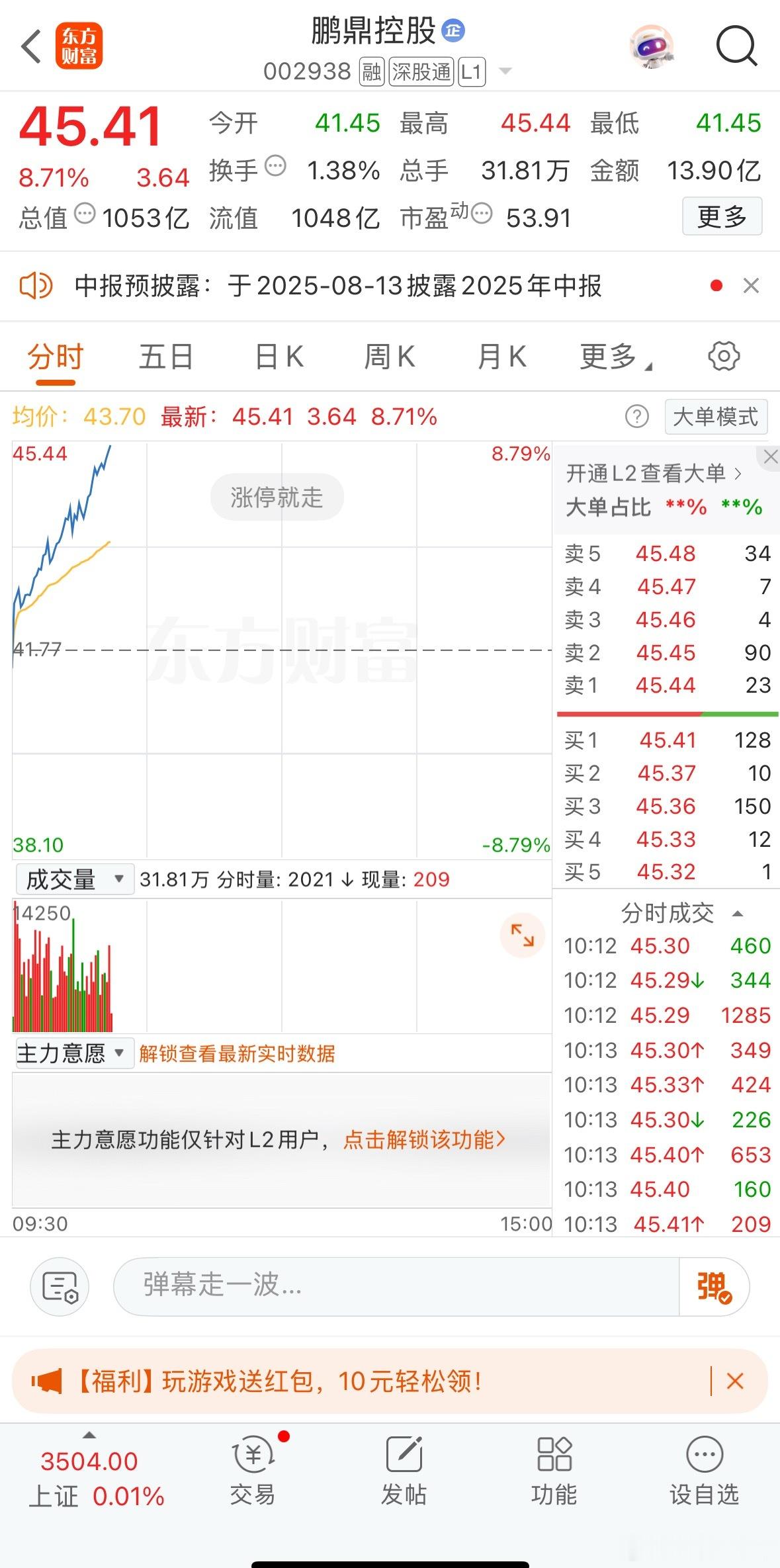
Task: Expand chart to fullscreen icon
Action: (522, 936)
